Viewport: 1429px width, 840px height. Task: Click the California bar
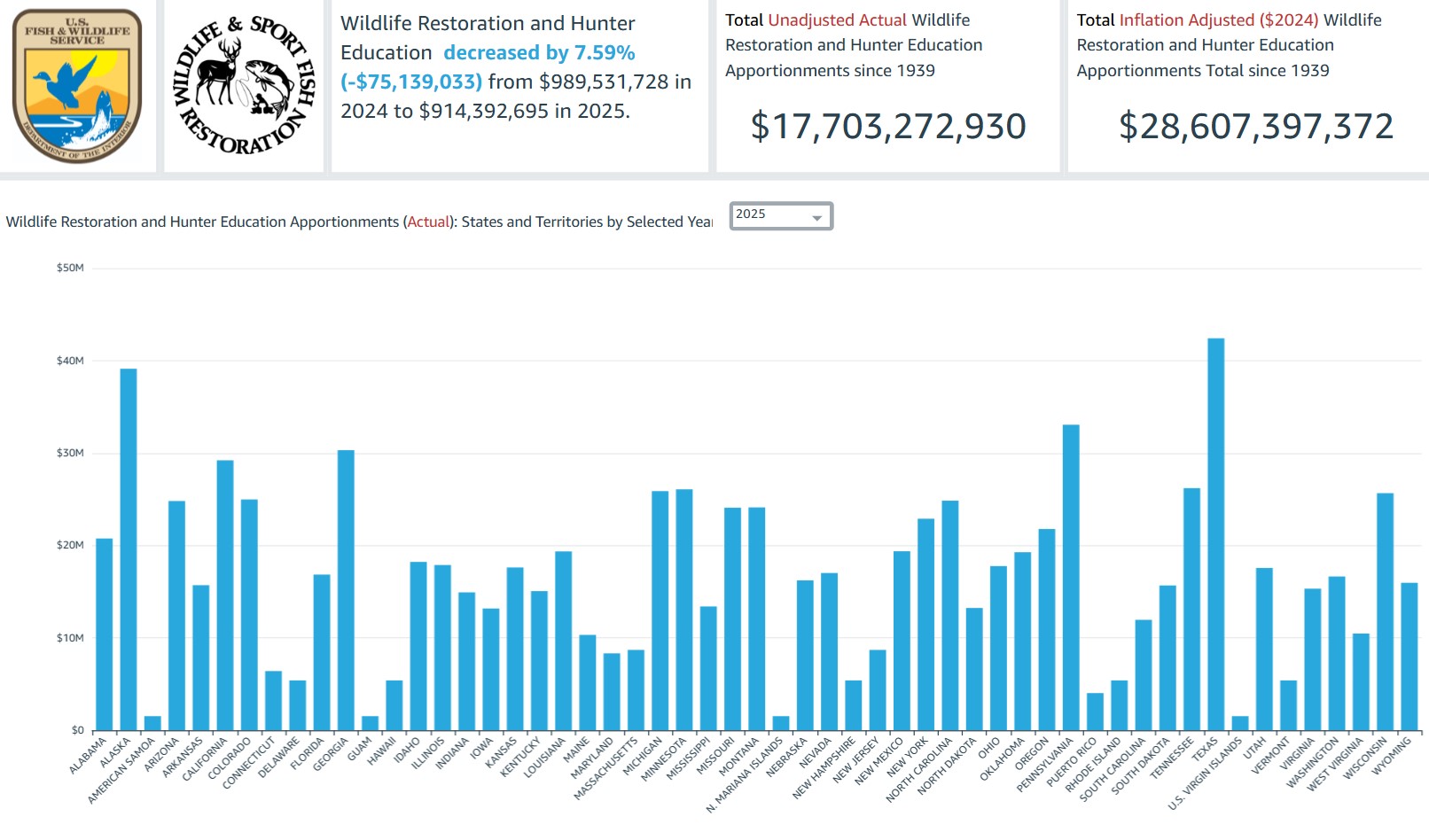(x=225, y=595)
